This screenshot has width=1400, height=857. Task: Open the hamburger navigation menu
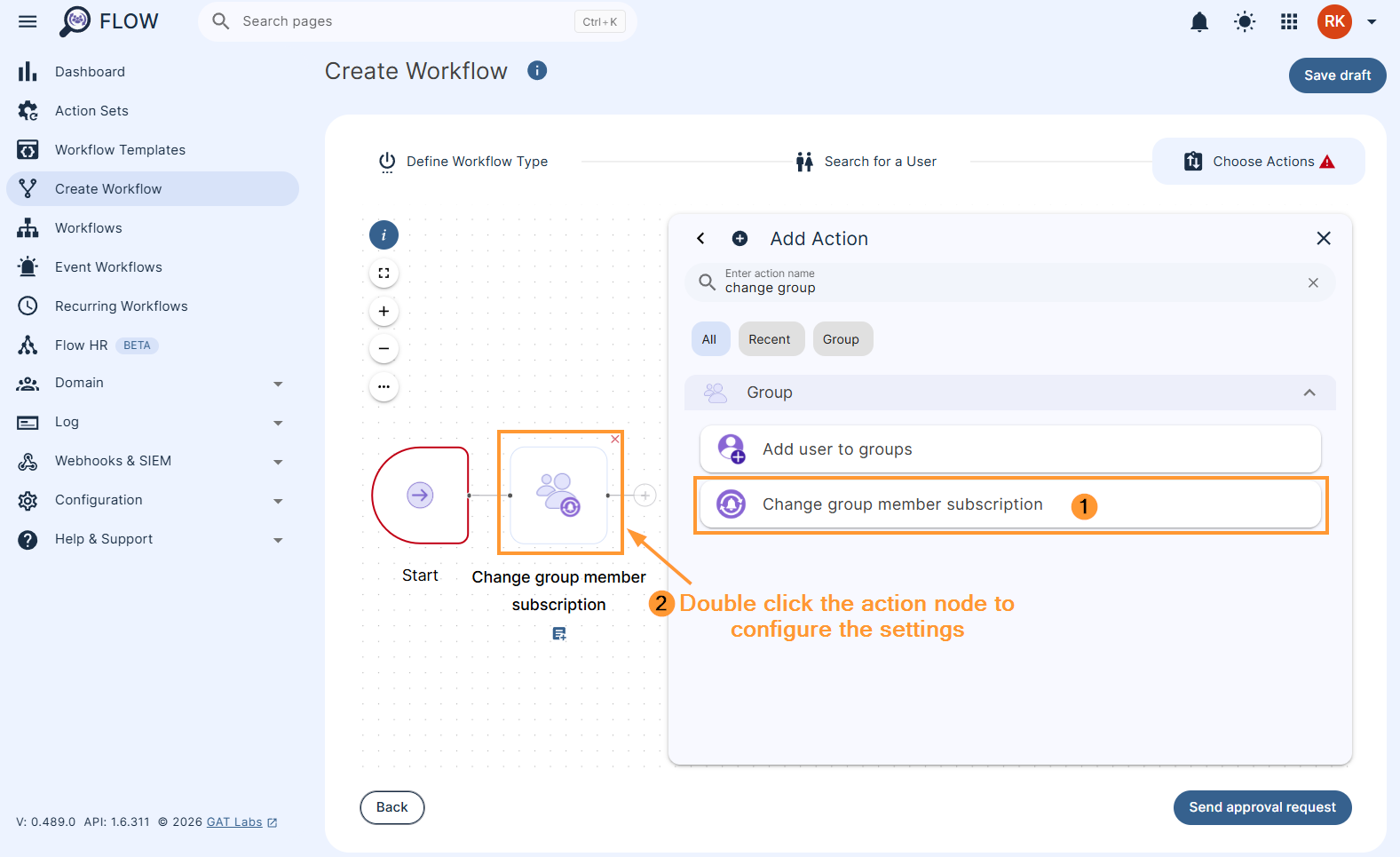pyautogui.click(x=28, y=21)
